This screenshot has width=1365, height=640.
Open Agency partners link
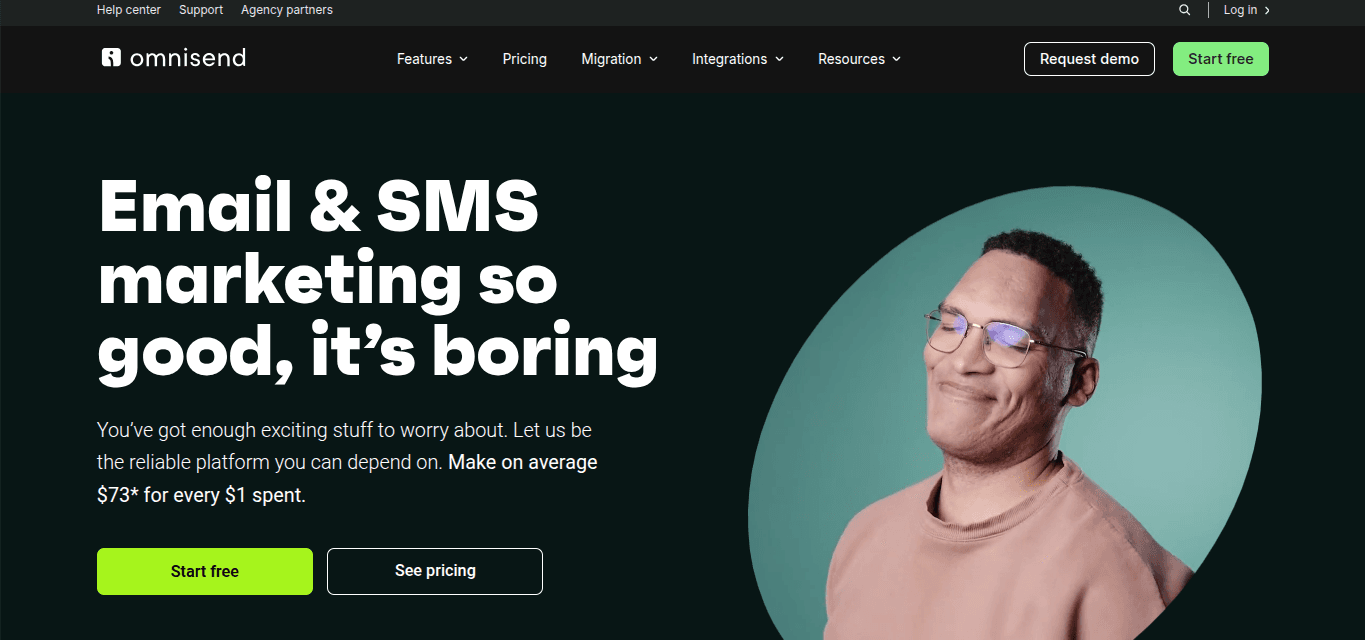pyautogui.click(x=287, y=10)
